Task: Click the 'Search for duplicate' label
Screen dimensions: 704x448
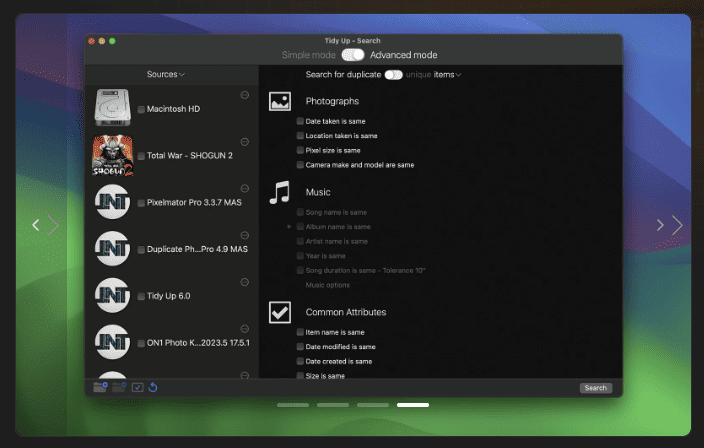Action: [x=343, y=75]
